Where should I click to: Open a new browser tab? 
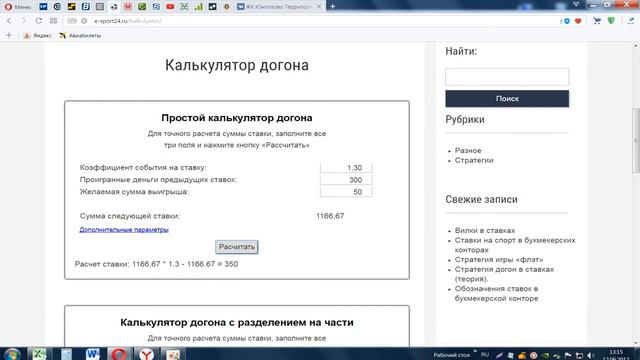(333, 7)
